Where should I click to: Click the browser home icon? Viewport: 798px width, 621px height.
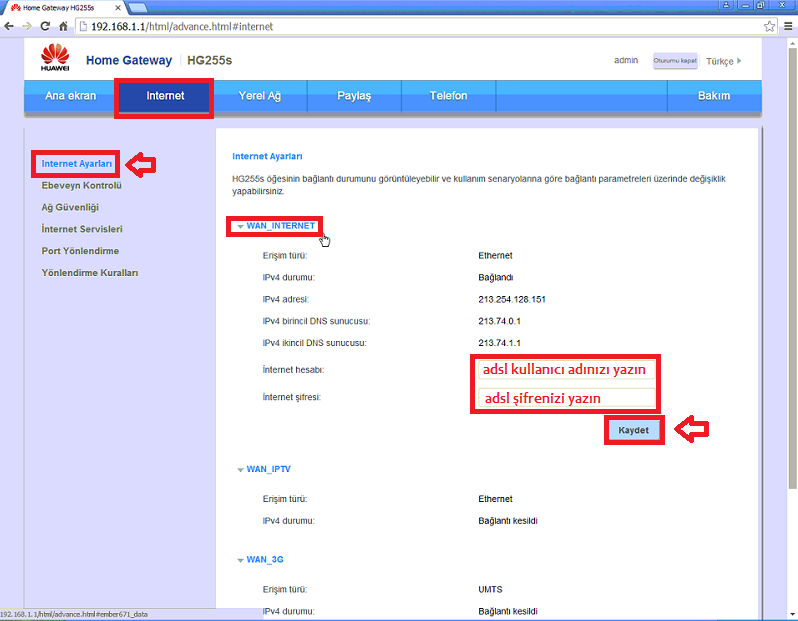tap(63, 26)
